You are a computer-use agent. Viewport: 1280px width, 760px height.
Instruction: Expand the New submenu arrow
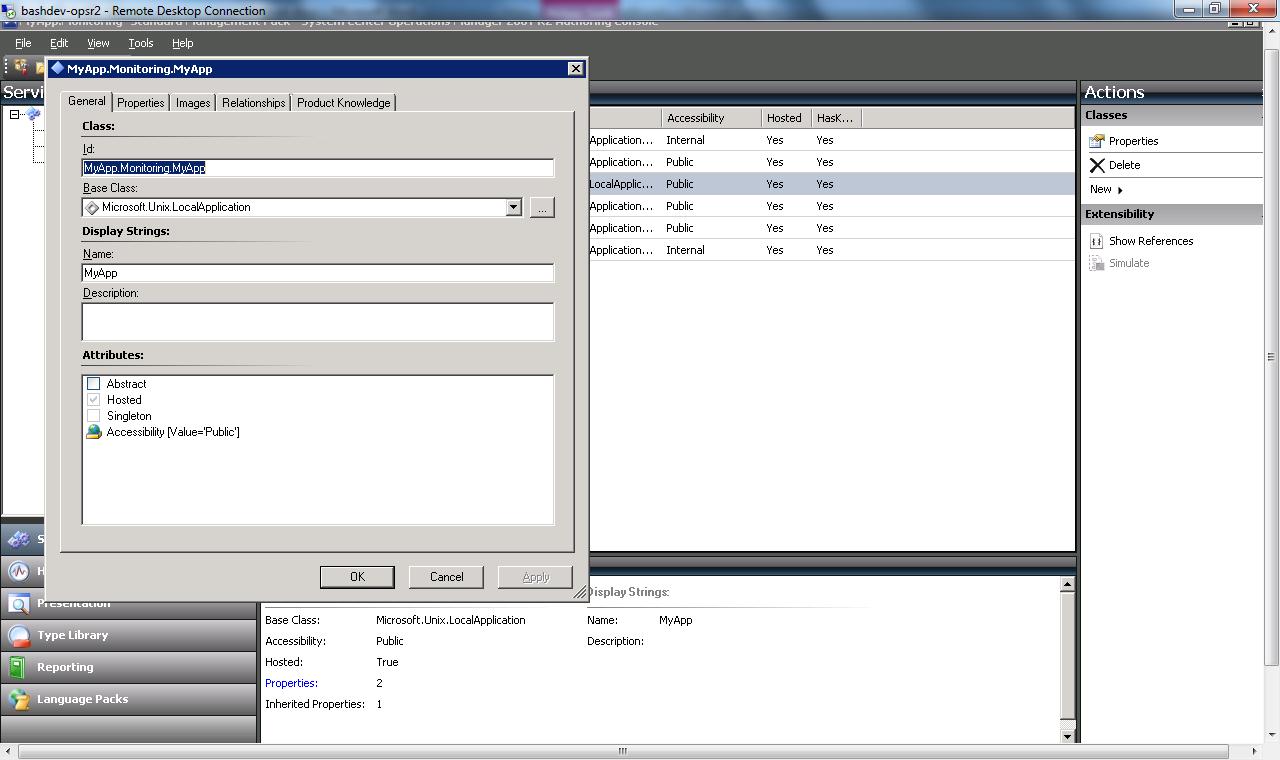click(1119, 190)
